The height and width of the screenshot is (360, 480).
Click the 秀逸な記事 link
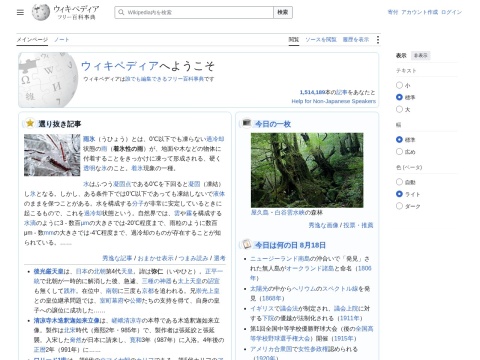(117, 258)
